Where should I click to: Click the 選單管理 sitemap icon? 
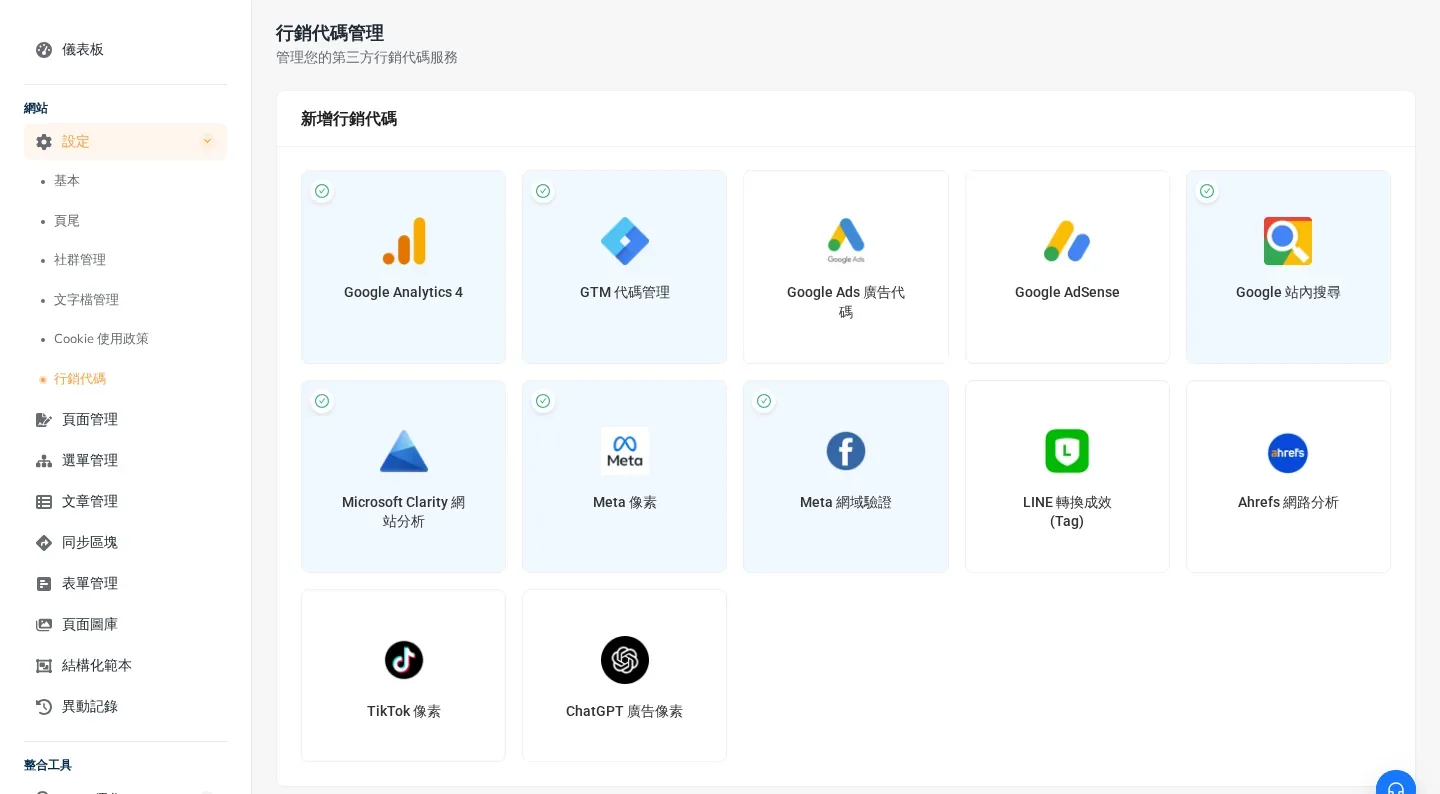(x=44, y=461)
